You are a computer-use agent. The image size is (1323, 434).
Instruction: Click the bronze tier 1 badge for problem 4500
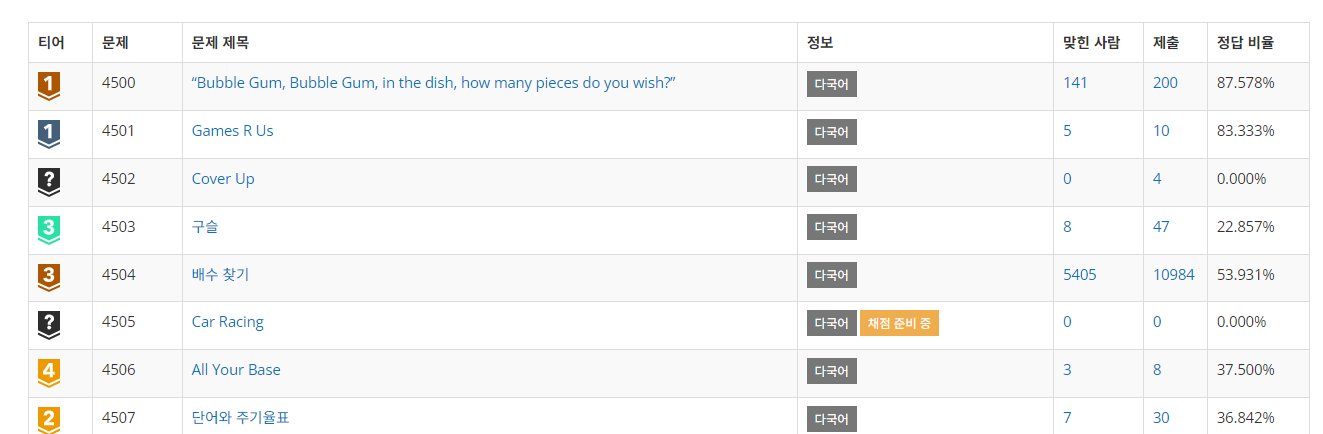tap(49, 86)
